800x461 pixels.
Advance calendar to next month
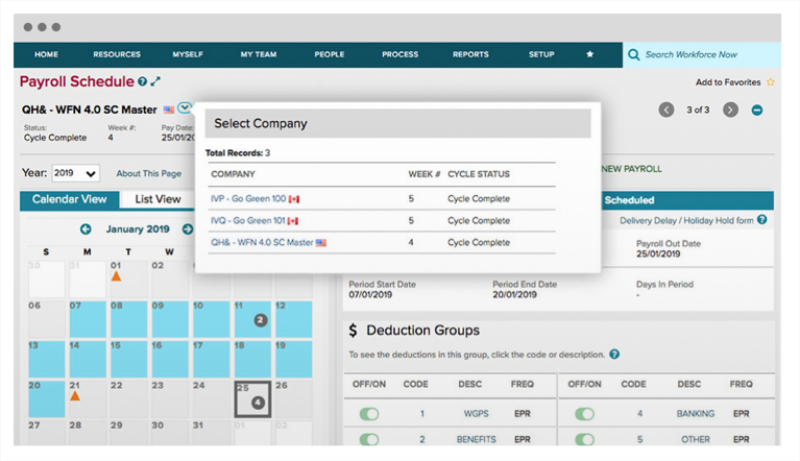[x=188, y=229]
